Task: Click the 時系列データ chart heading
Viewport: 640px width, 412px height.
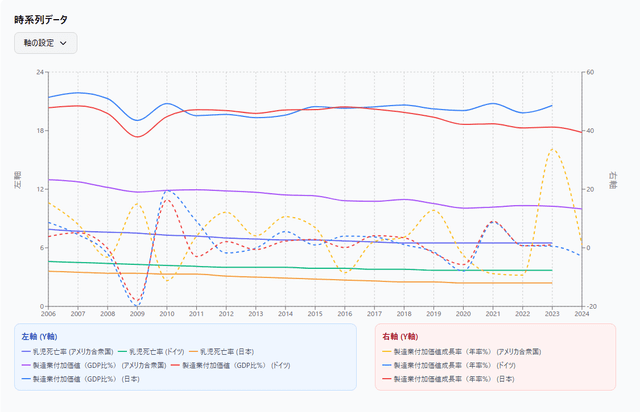Action: click(x=42, y=18)
